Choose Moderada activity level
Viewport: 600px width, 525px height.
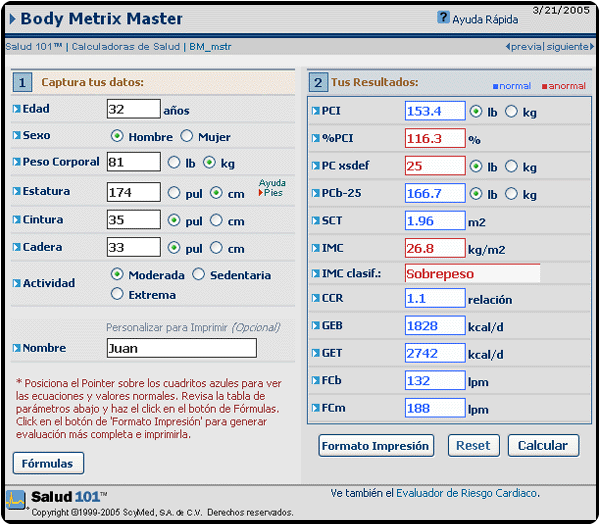(117, 274)
